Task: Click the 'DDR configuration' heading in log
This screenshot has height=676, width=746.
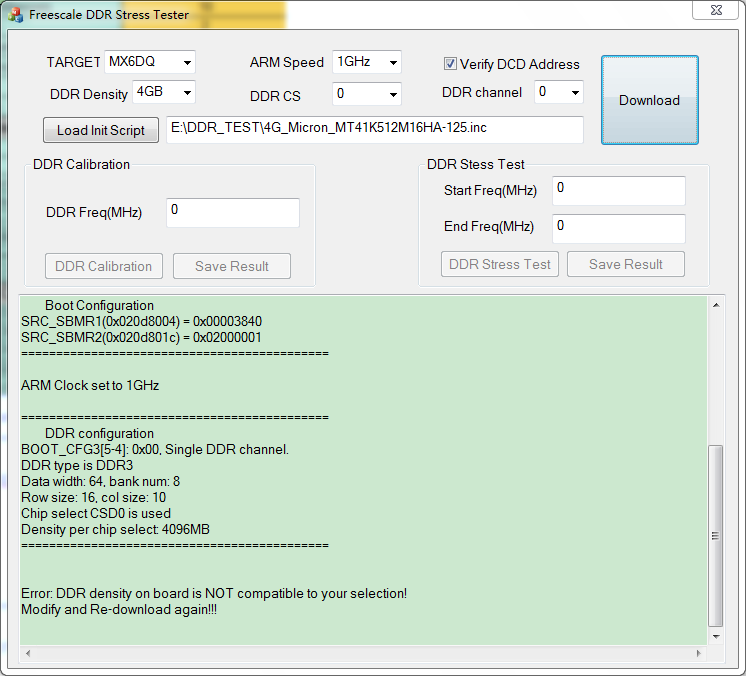Action: 99,433
